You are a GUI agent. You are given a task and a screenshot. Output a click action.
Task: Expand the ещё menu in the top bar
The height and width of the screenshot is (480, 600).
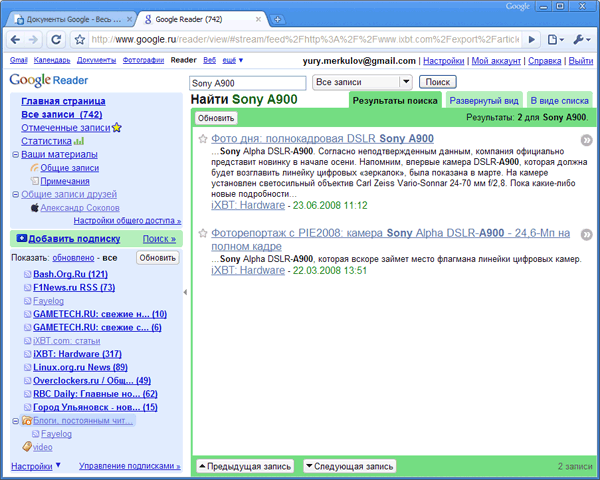[x=233, y=60]
